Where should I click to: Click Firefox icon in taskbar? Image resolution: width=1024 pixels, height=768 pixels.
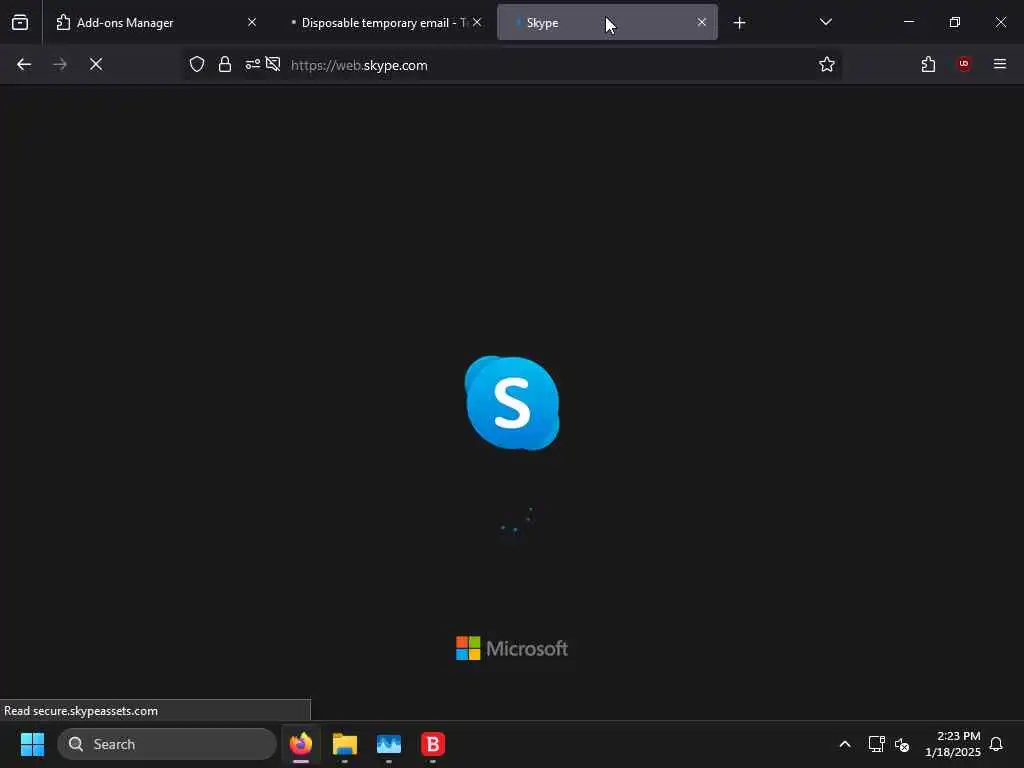pyautogui.click(x=301, y=744)
